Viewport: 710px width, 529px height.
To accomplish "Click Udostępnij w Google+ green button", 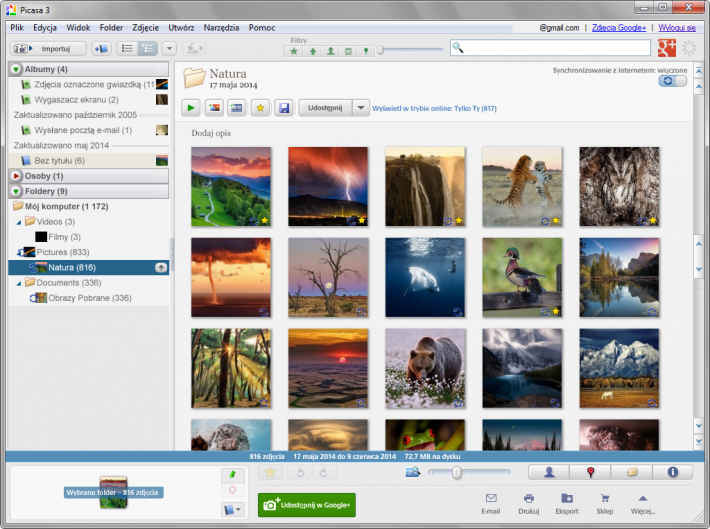I will click(307, 505).
